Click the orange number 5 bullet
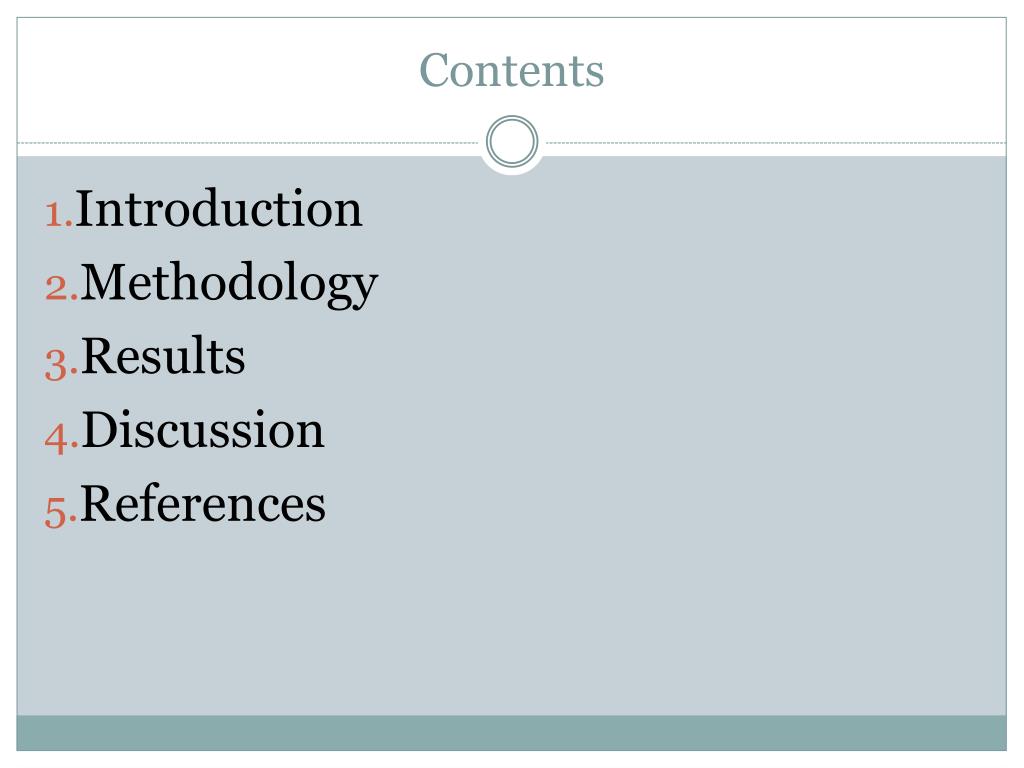This screenshot has width=1024, height=768. (x=61, y=511)
